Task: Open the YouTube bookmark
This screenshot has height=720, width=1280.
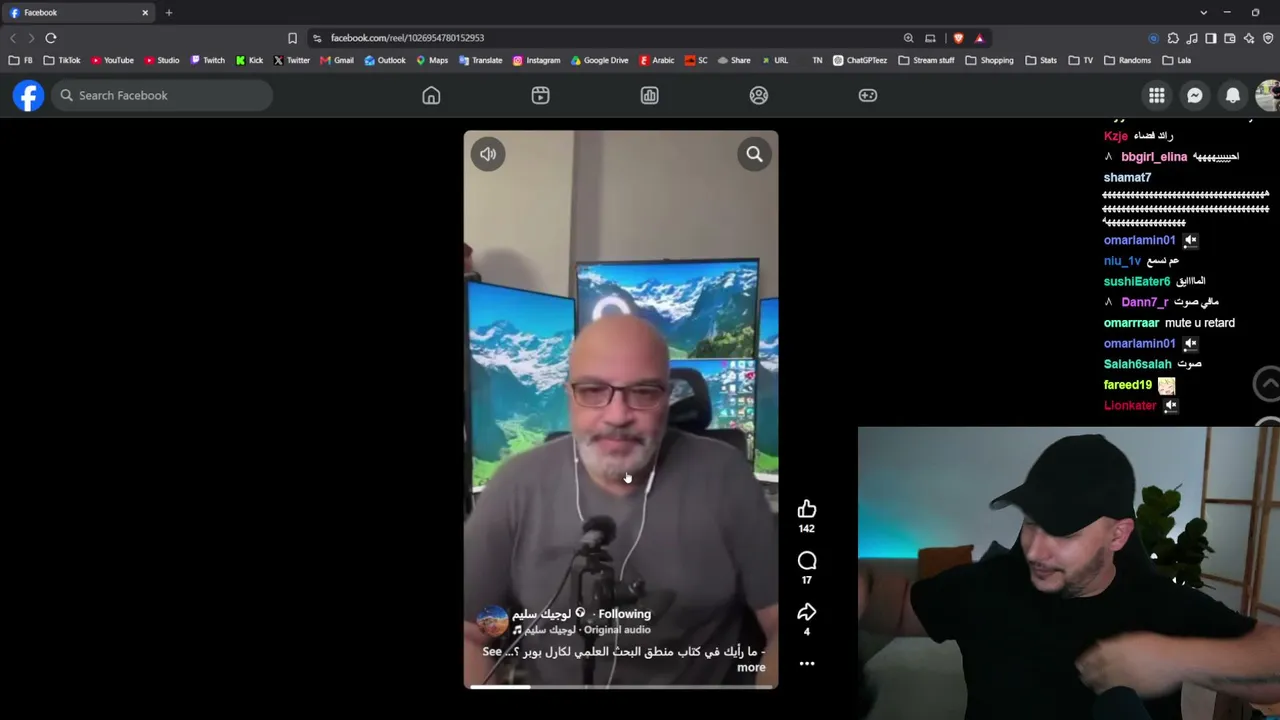Action: (112, 60)
